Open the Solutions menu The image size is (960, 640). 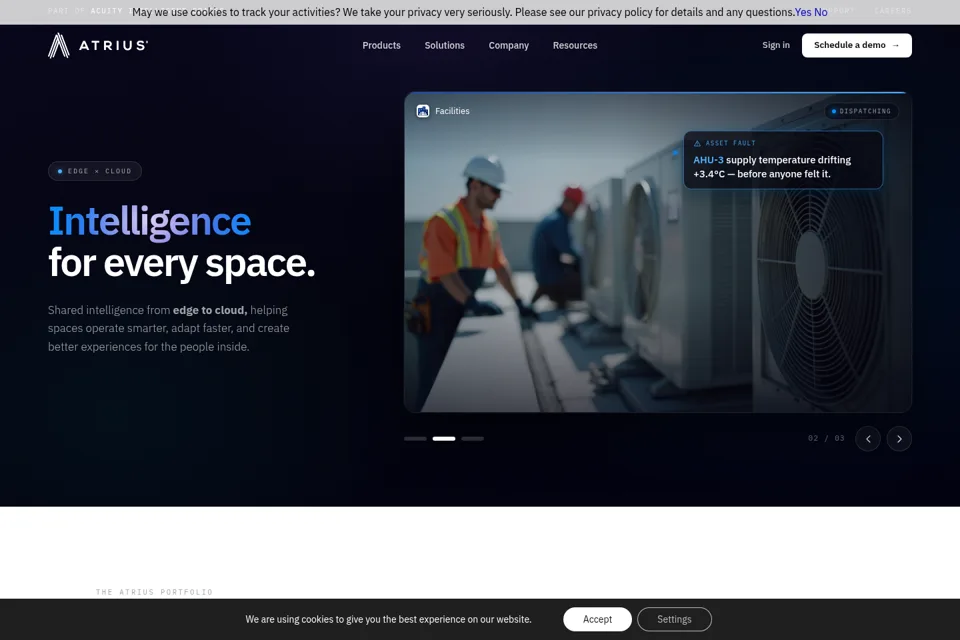coord(444,45)
